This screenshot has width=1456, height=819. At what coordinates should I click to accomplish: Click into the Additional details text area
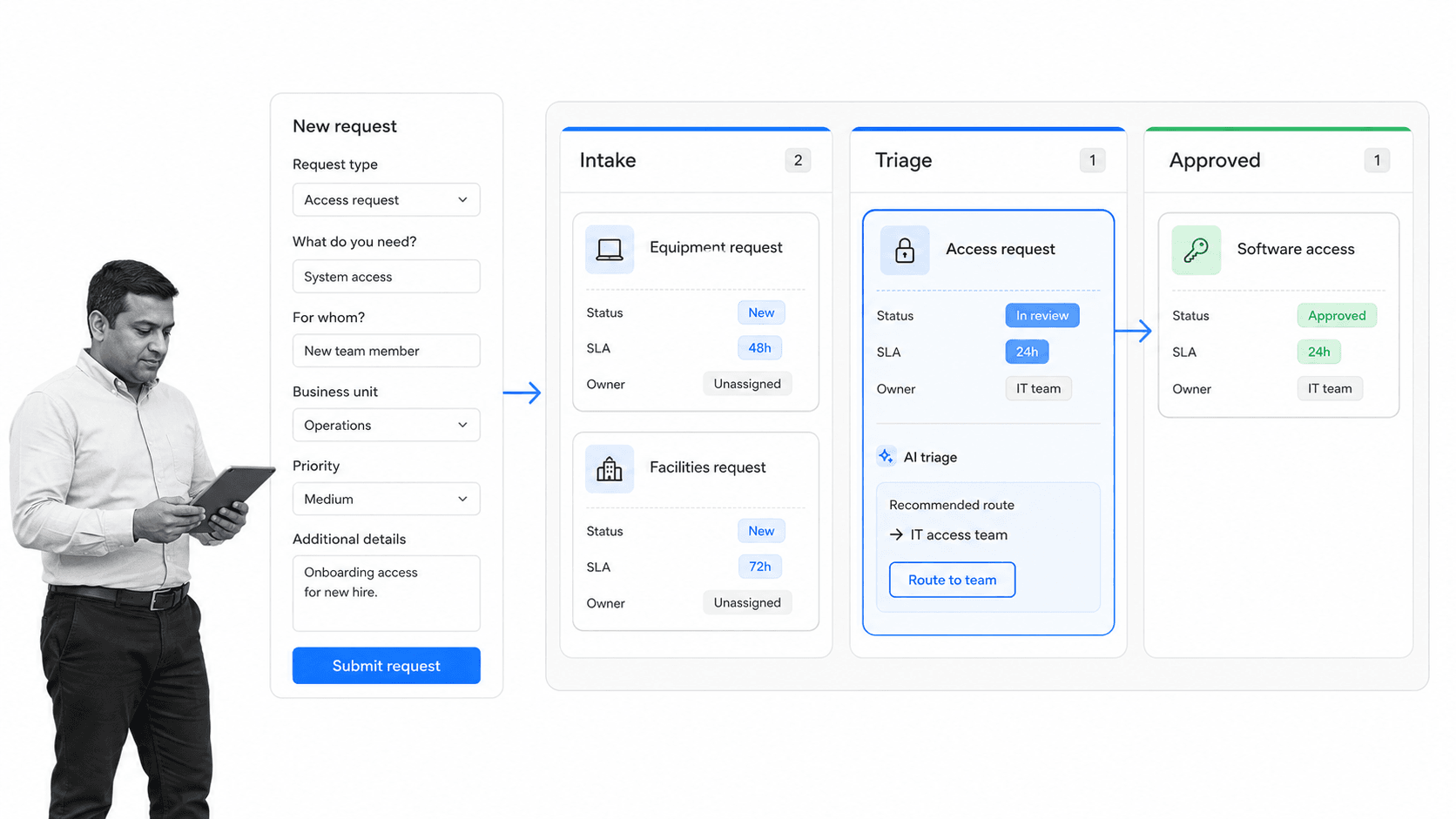click(386, 593)
